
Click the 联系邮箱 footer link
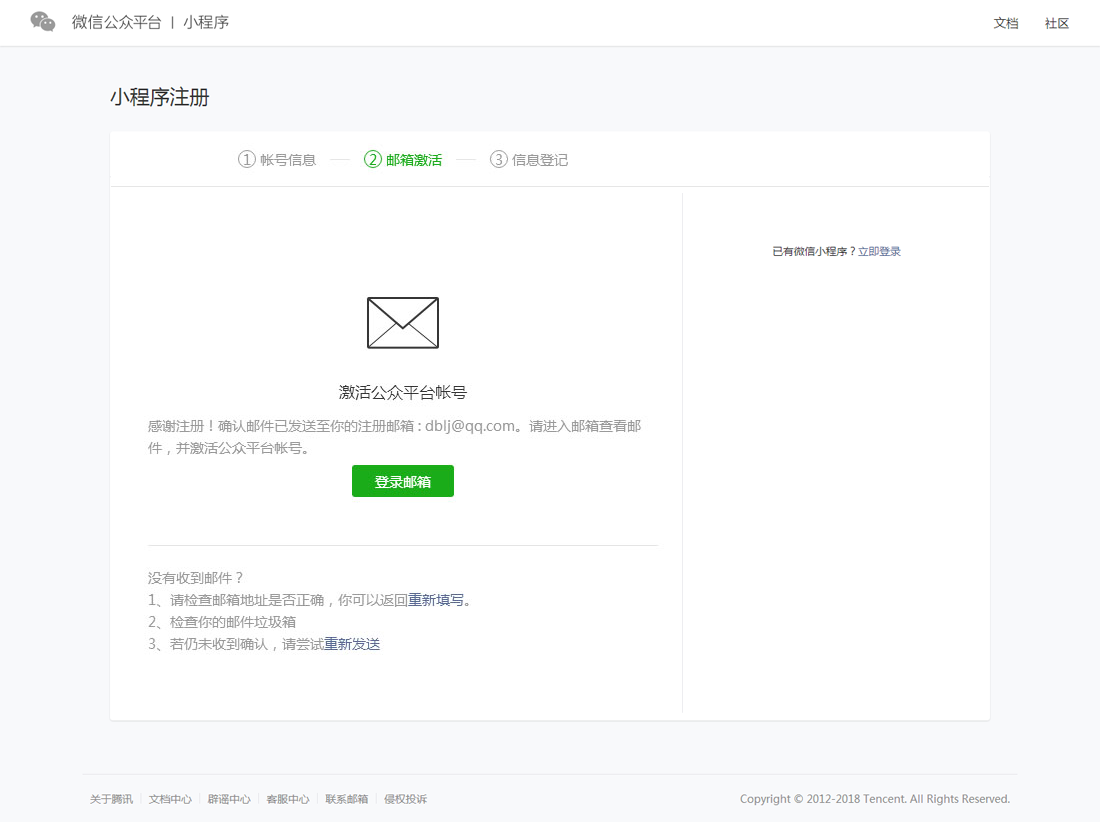point(347,799)
